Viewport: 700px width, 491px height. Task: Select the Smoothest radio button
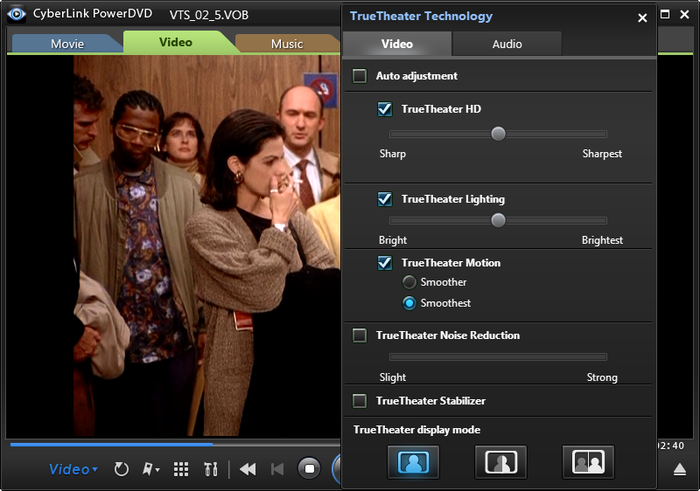(409, 303)
